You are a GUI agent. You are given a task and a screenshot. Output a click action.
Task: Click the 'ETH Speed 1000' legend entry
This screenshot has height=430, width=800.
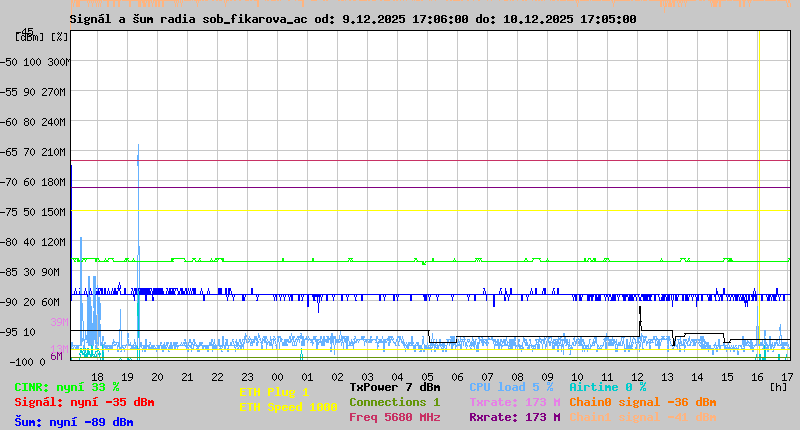coord(288,407)
